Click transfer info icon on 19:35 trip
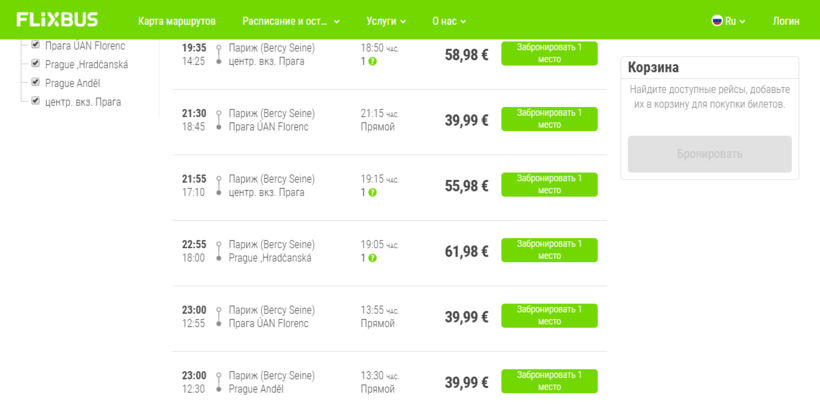The image size is (820, 406). [372, 62]
